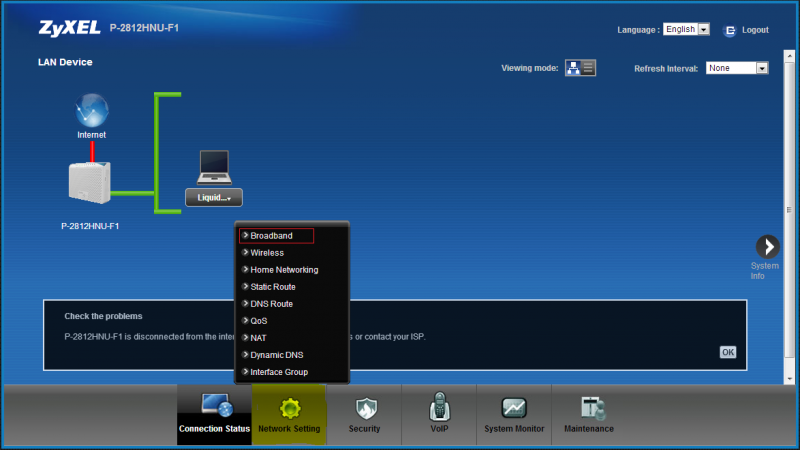The width and height of the screenshot is (800, 450).
Task: Switch to icon viewing mode
Action: click(x=573, y=68)
